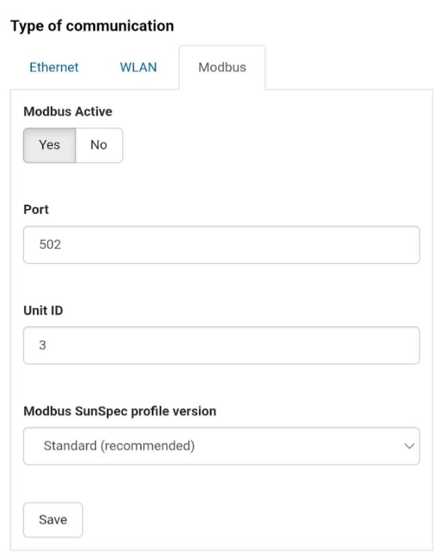
Task: Click the Port field label
Action: point(36,210)
